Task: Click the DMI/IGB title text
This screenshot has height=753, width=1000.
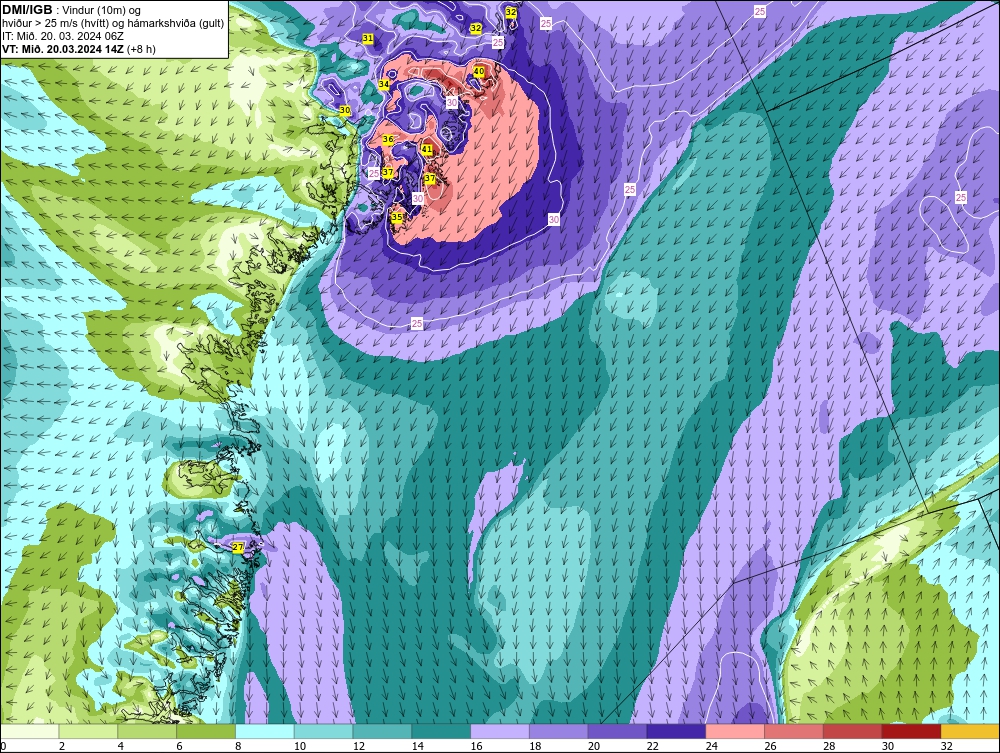Action: pyautogui.click(x=28, y=10)
